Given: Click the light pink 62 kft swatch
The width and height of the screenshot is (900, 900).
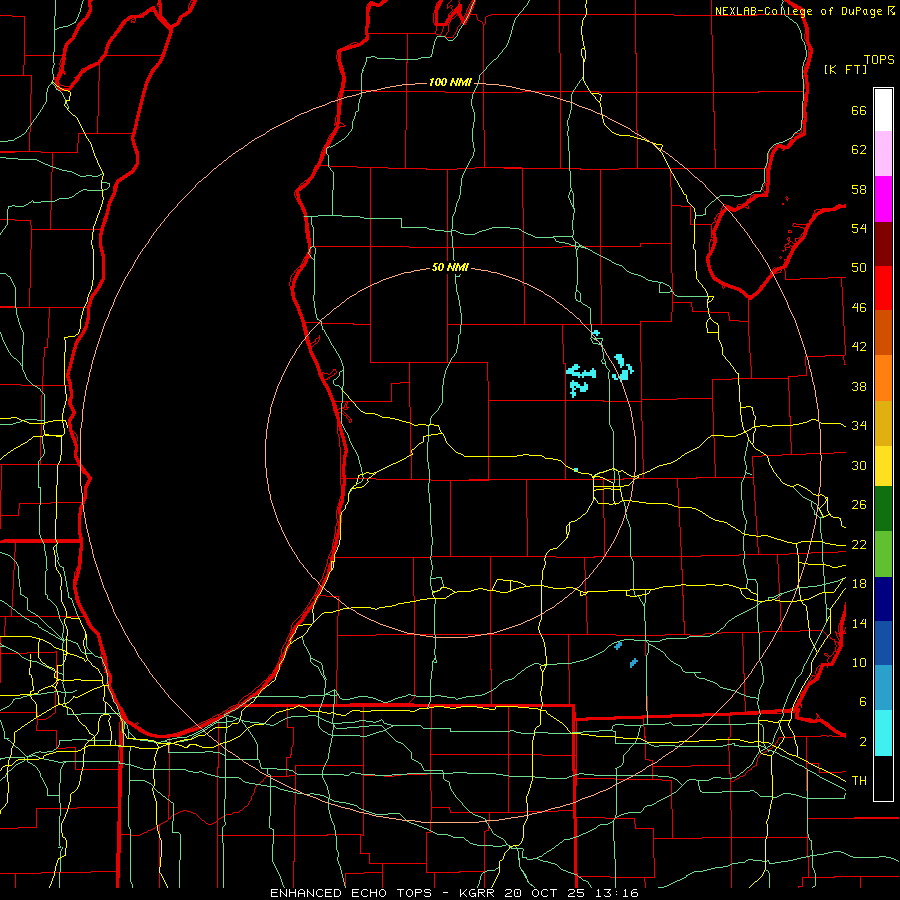Looking at the screenshot, I should [883, 154].
